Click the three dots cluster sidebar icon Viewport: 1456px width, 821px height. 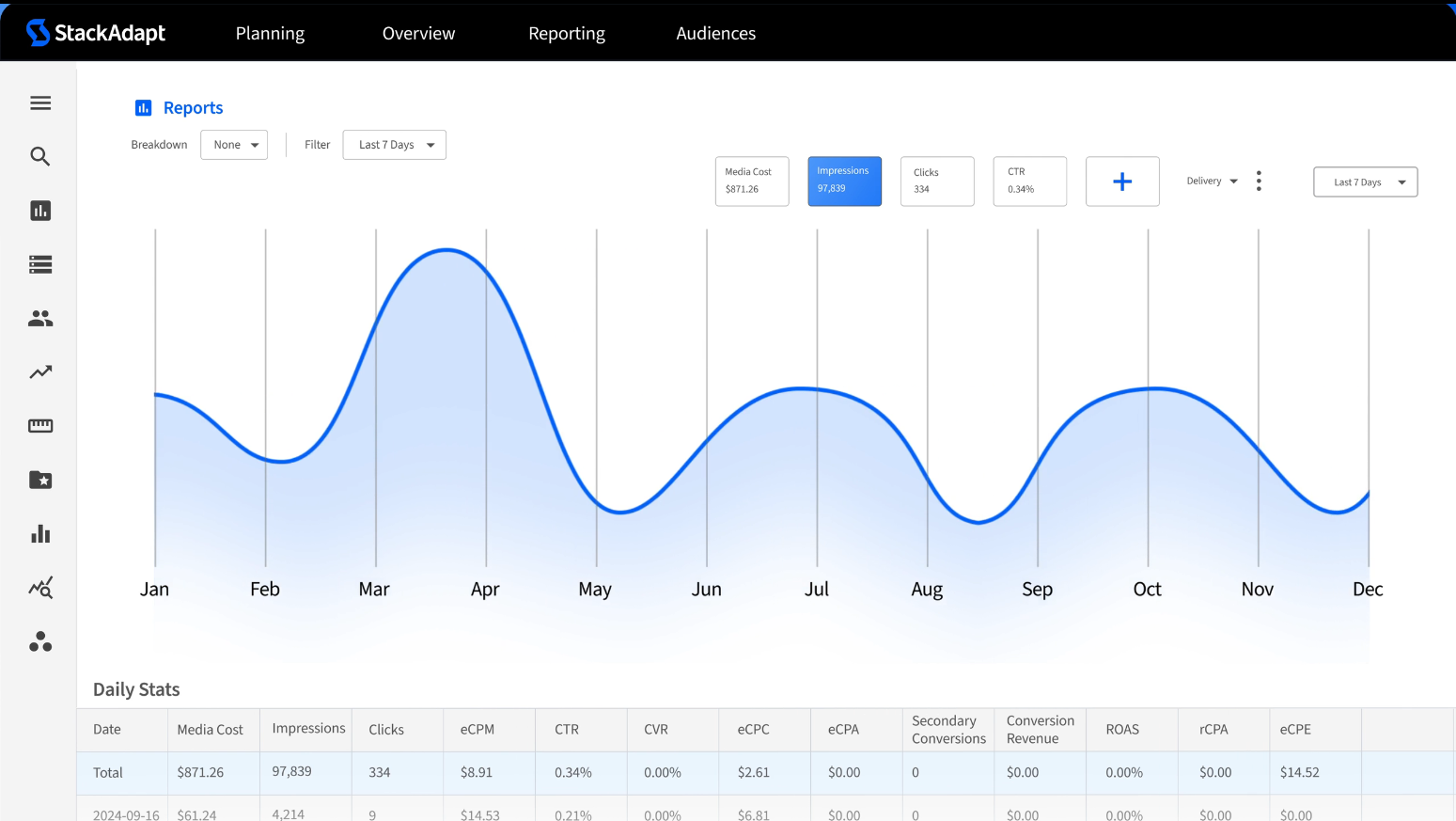[x=40, y=641]
